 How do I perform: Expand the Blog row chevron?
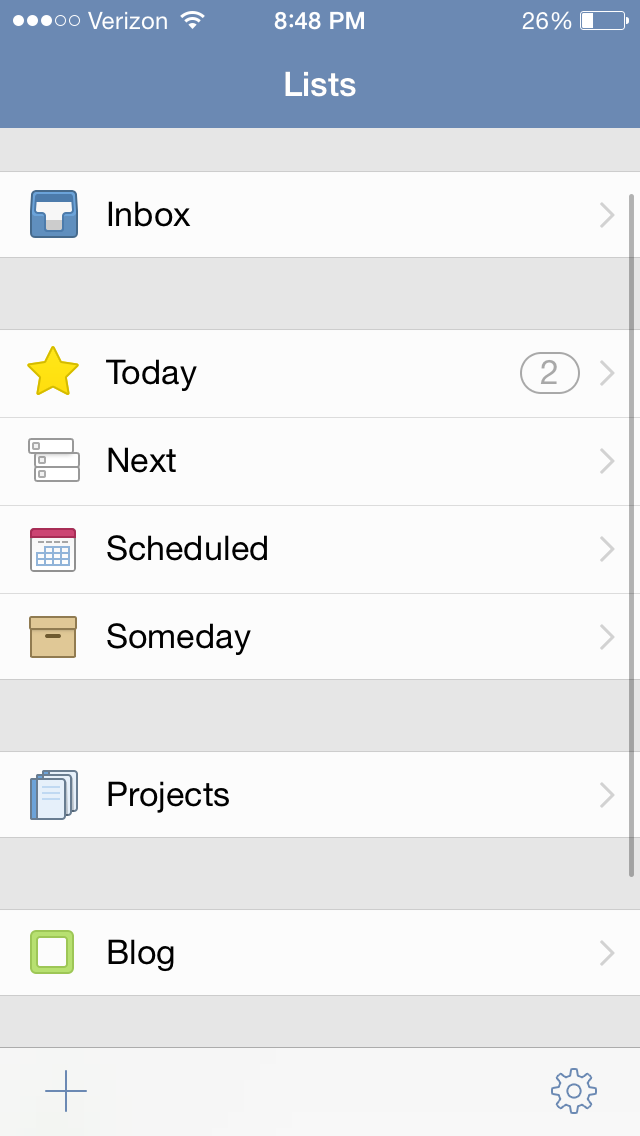[606, 953]
